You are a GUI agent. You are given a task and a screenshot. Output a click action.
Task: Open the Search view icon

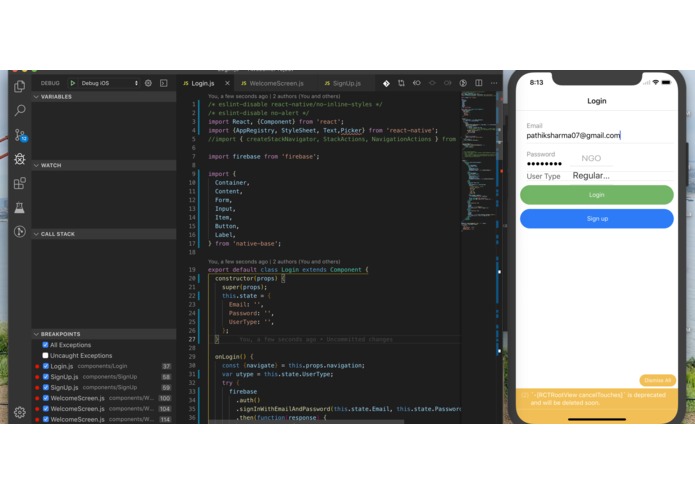20,110
